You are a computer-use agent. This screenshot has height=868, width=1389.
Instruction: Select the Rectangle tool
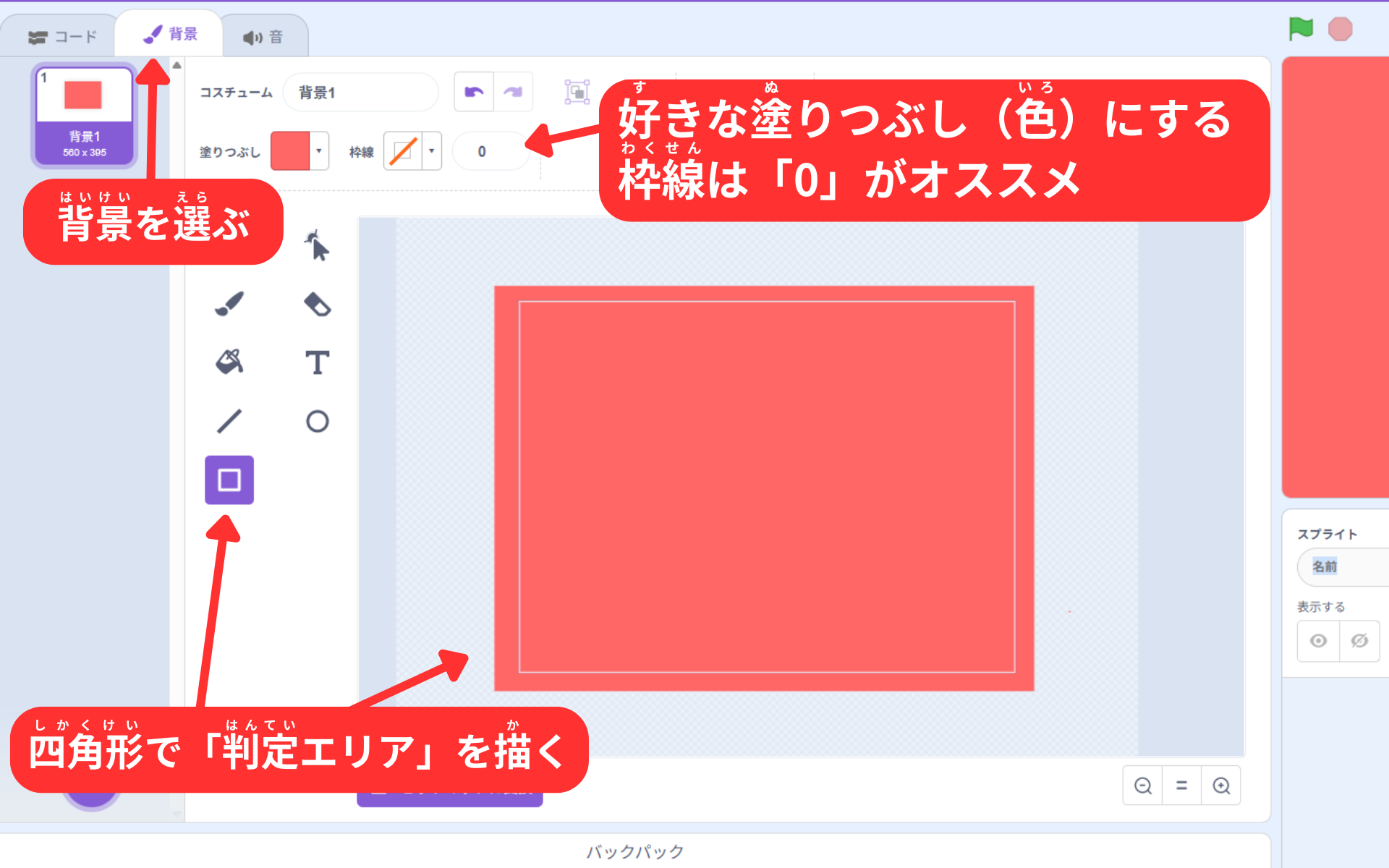click(229, 480)
